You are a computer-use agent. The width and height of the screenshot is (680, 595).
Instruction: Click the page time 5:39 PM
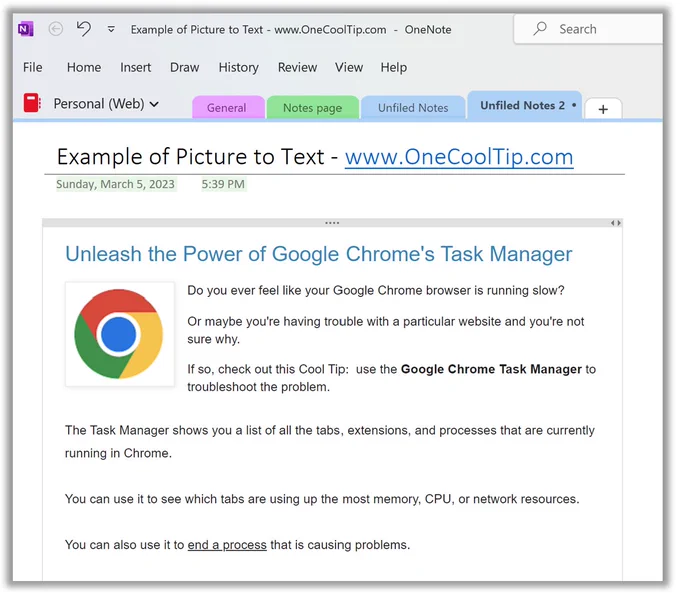click(223, 184)
